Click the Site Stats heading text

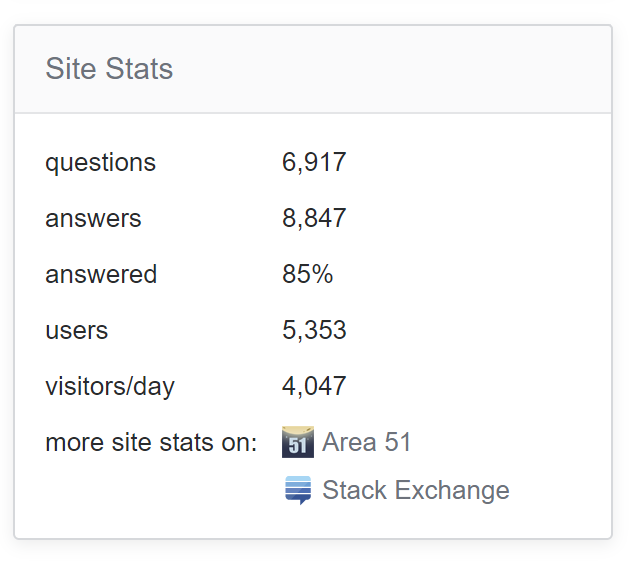pyautogui.click(x=109, y=69)
